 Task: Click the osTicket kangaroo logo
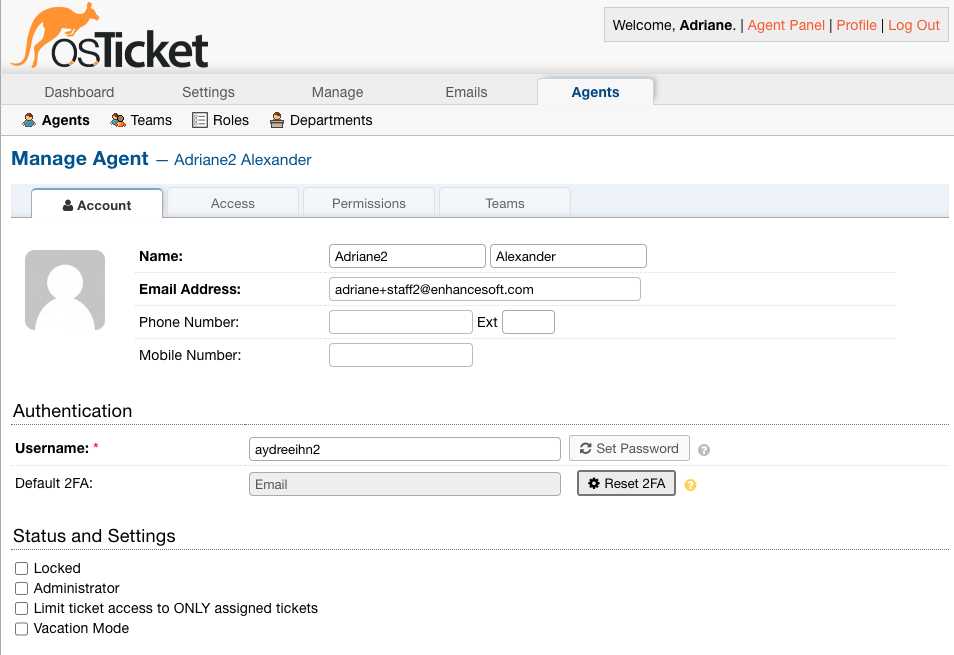[x=110, y=36]
